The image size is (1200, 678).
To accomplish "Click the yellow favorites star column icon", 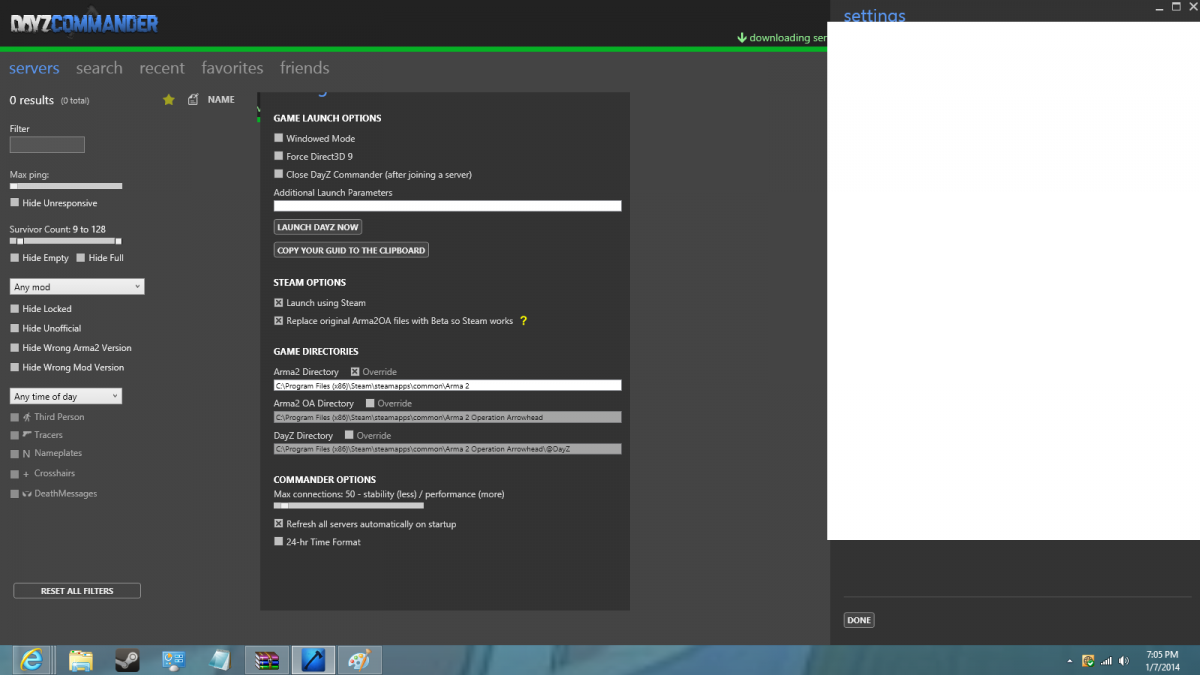I will [x=168, y=100].
